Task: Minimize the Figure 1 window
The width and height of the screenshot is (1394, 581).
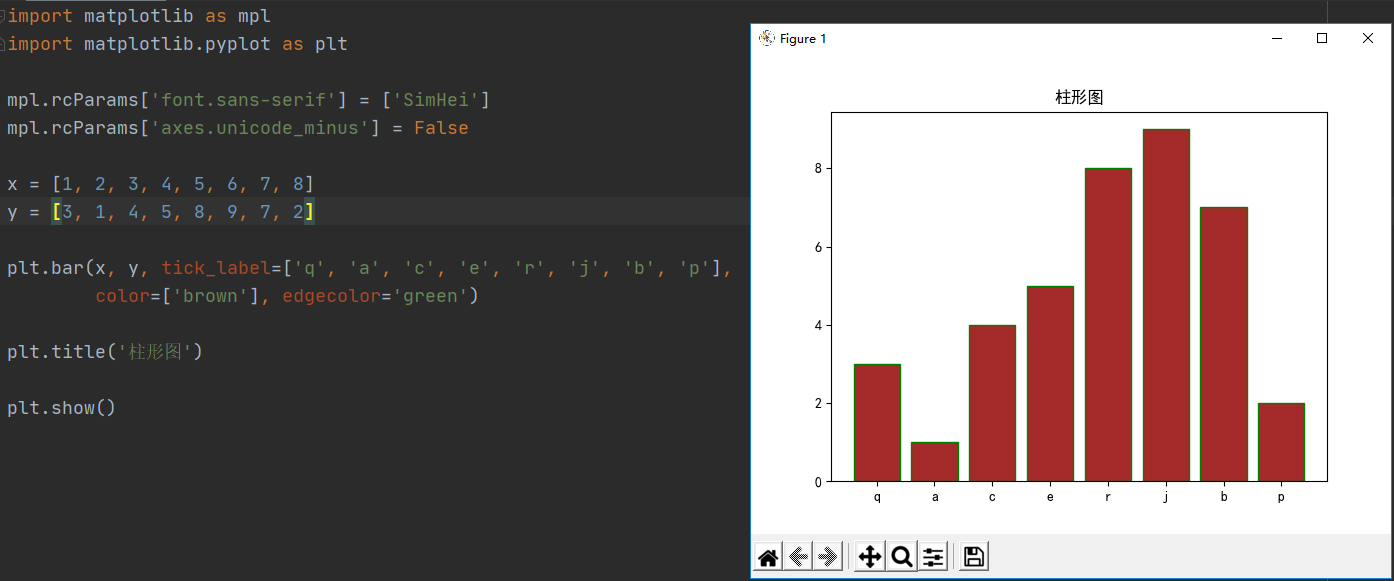Action: 1277,38
